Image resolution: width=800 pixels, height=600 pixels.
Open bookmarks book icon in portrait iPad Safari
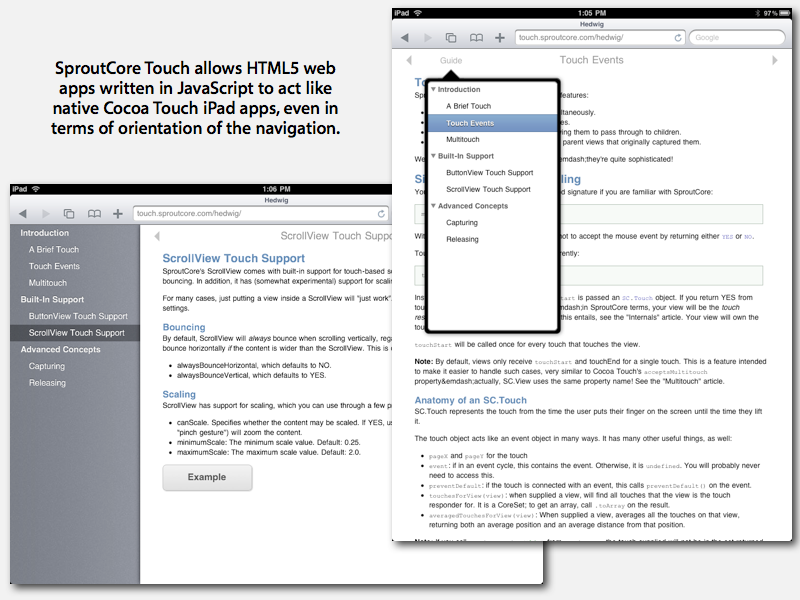(476, 38)
